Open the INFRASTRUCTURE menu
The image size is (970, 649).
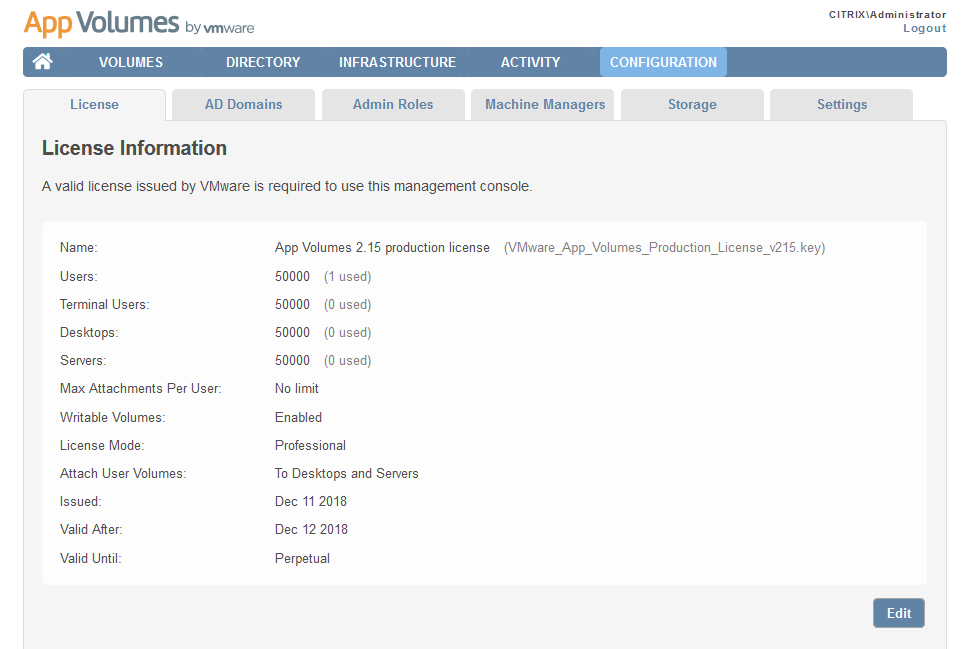click(397, 62)
